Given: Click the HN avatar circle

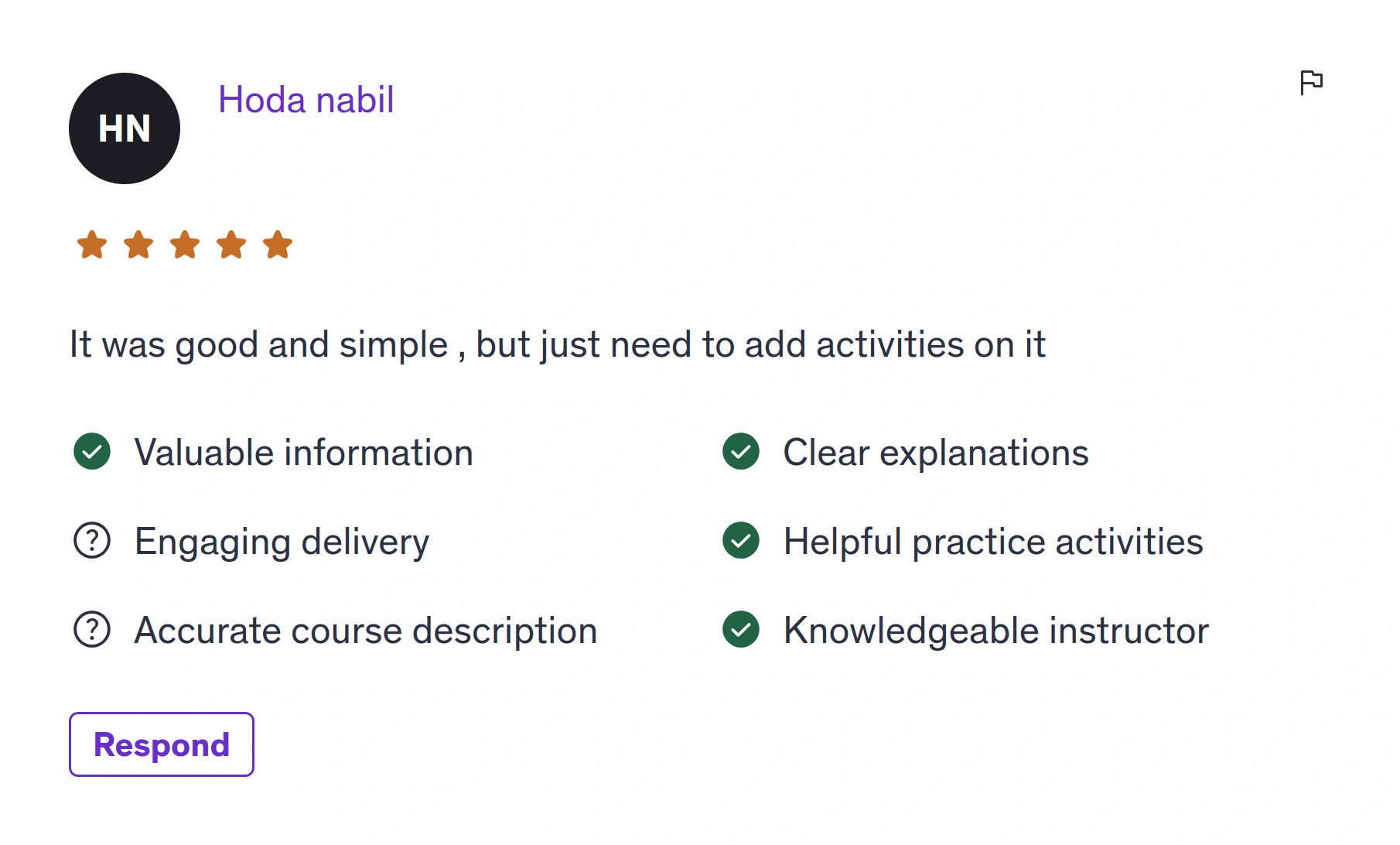Looking at the screenshot, I should point(125,128).
